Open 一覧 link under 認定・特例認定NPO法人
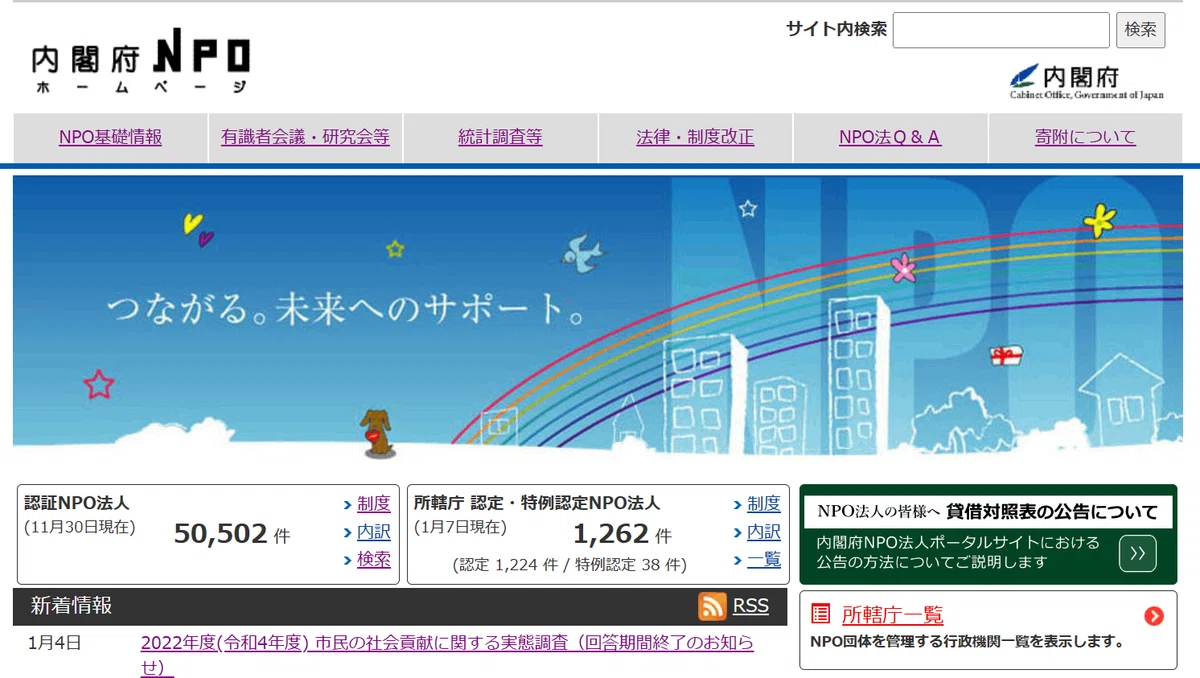Image resolution: width=1200 pixels, height=678 pixels. (x=764, y=560)
